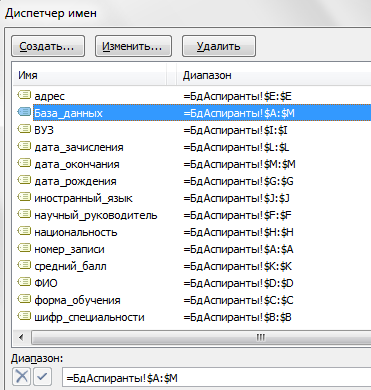Click range =БдАспиранты!$H:$H in list
The height and width of the screenshot is (390, 371).
click(238, 232)
